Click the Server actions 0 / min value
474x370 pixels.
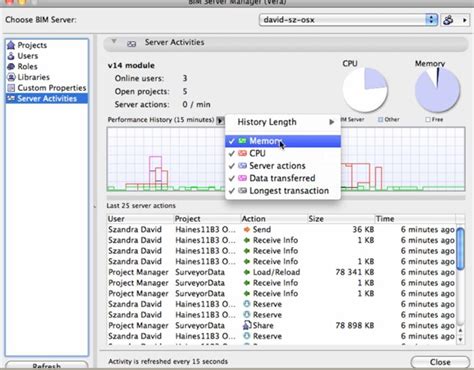click(x=196, y=104)
